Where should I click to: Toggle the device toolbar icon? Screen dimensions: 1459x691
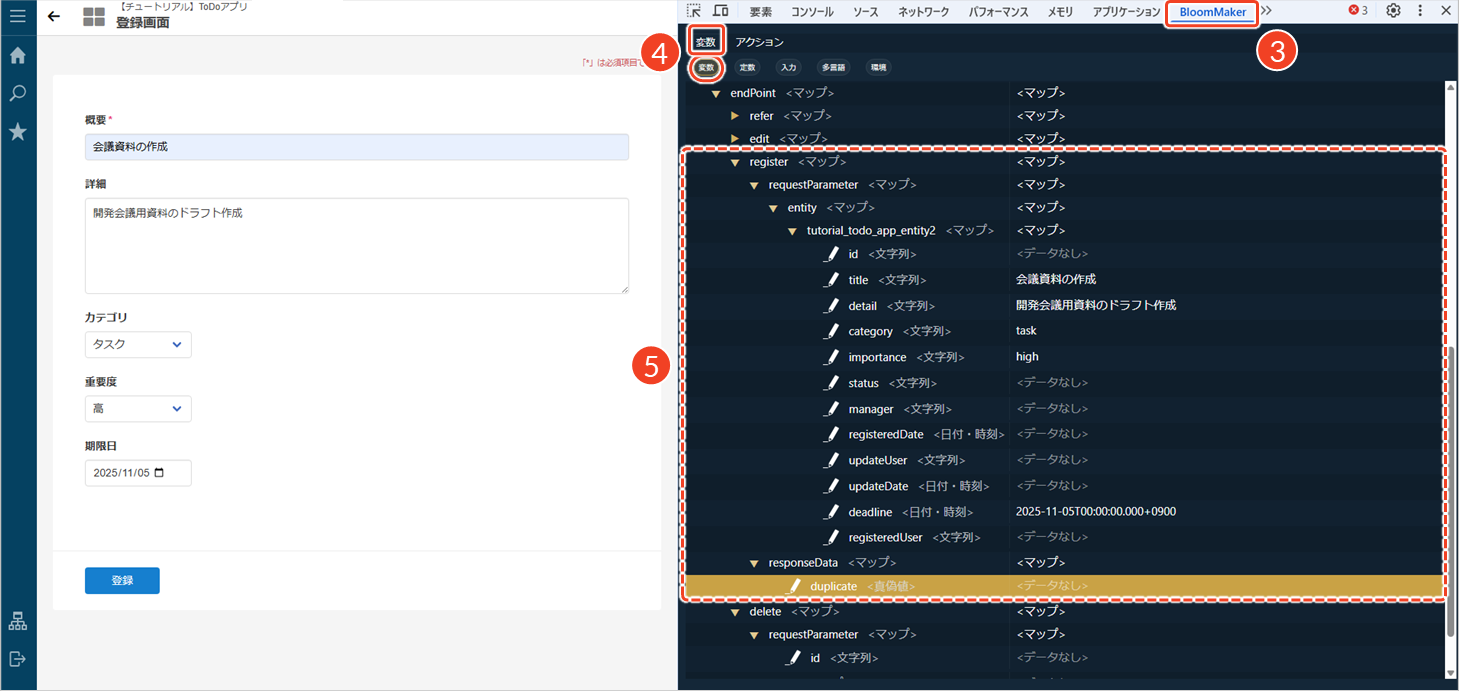(x=720, y=11)
